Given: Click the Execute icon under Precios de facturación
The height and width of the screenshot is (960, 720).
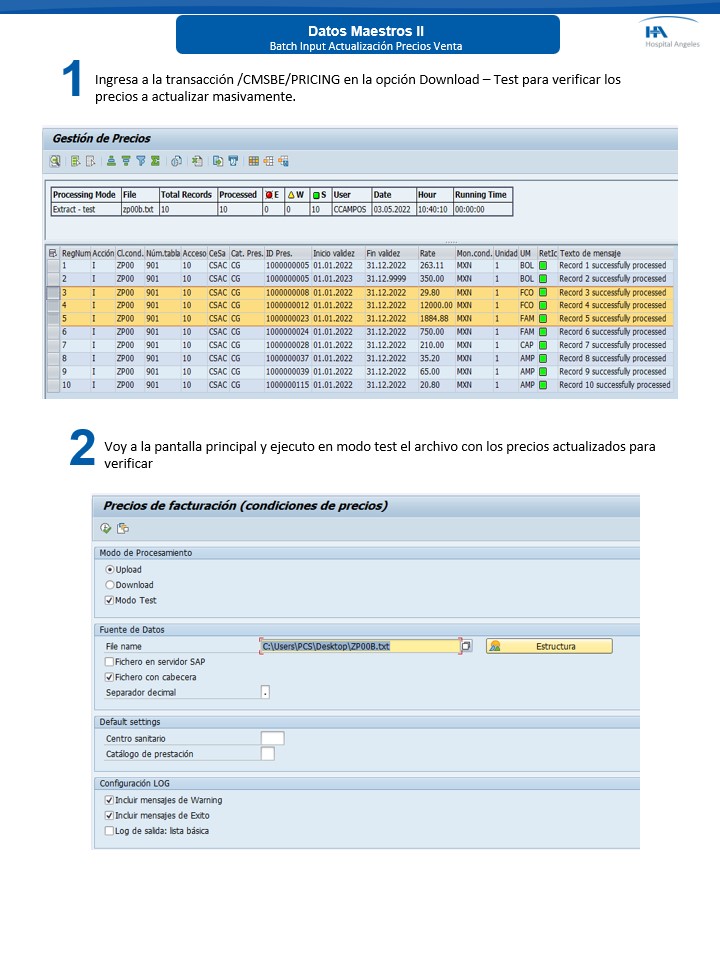Looking at the screenshot, I should click(x=106, y=528).
